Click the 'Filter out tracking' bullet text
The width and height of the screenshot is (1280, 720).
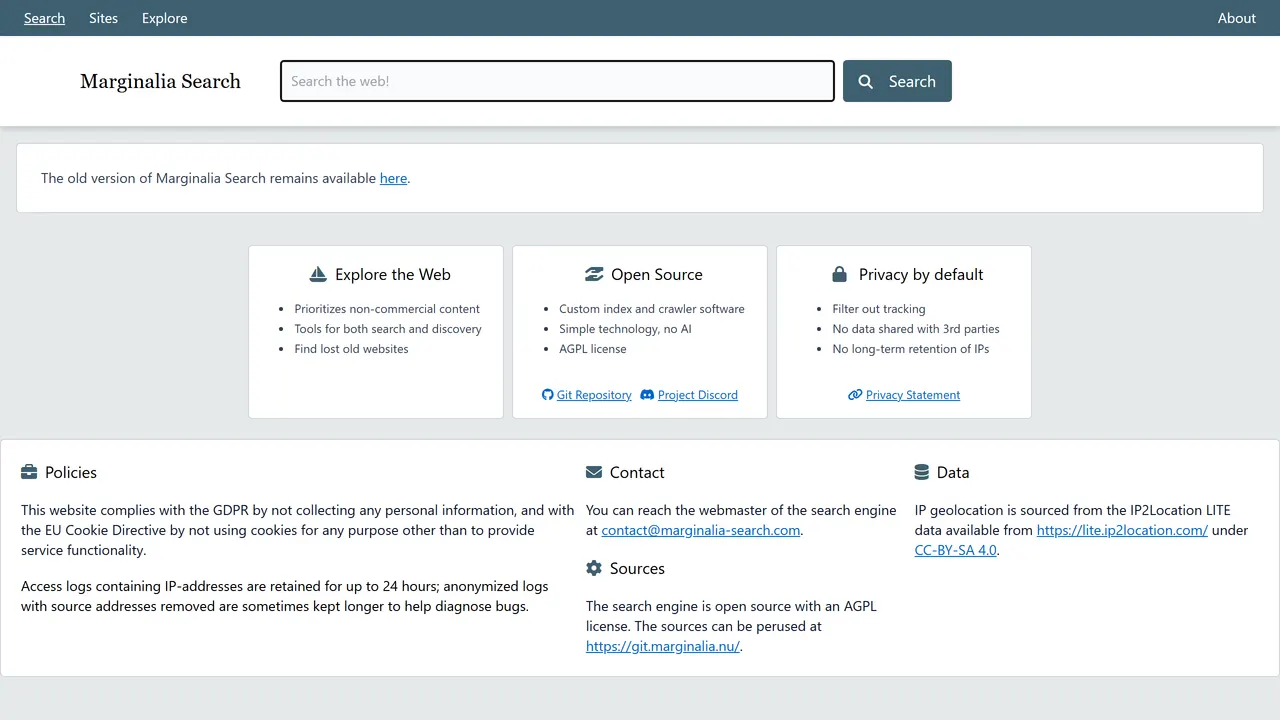pyautogui.click(x=879, y=309)
